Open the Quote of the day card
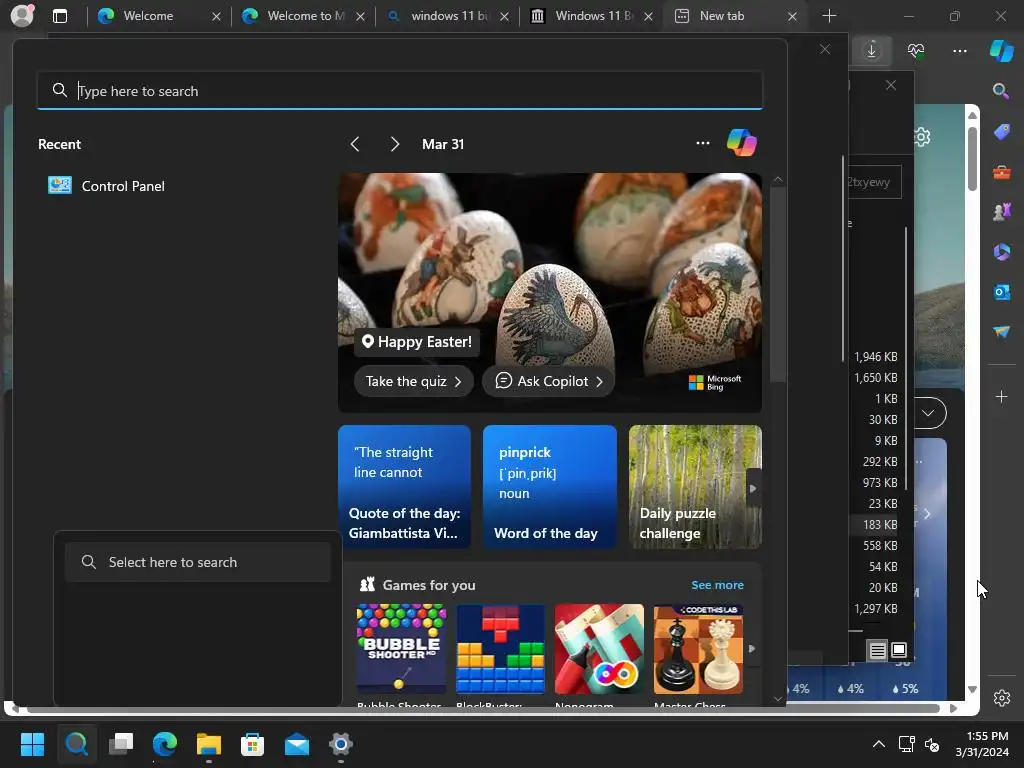 [404, 487]
